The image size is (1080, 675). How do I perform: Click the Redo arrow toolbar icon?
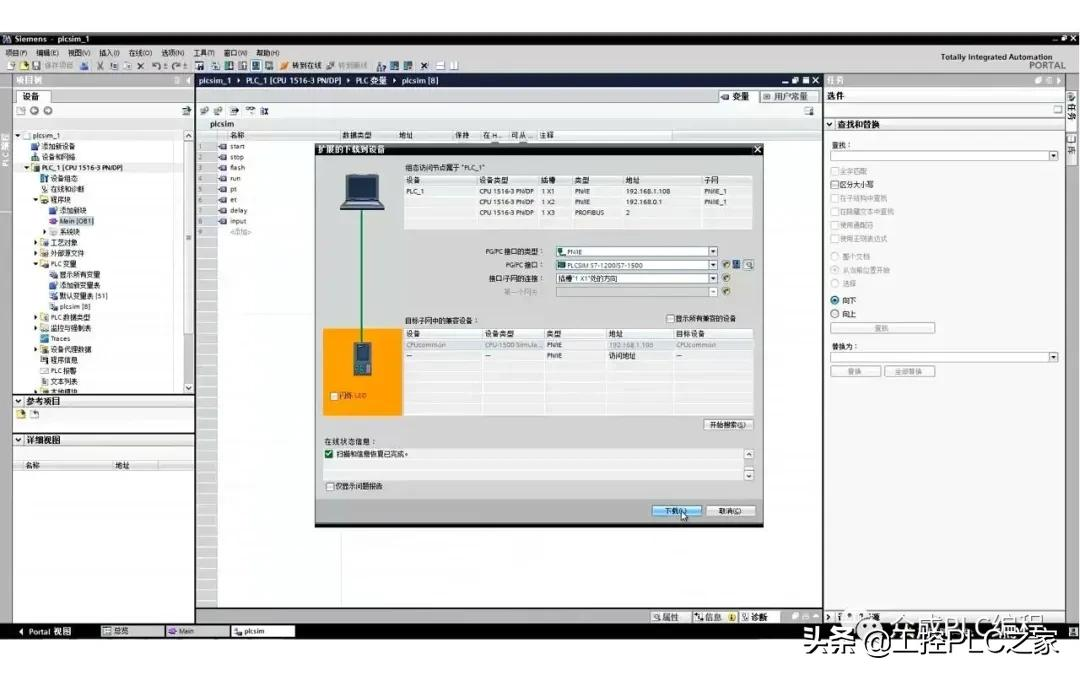176,66
